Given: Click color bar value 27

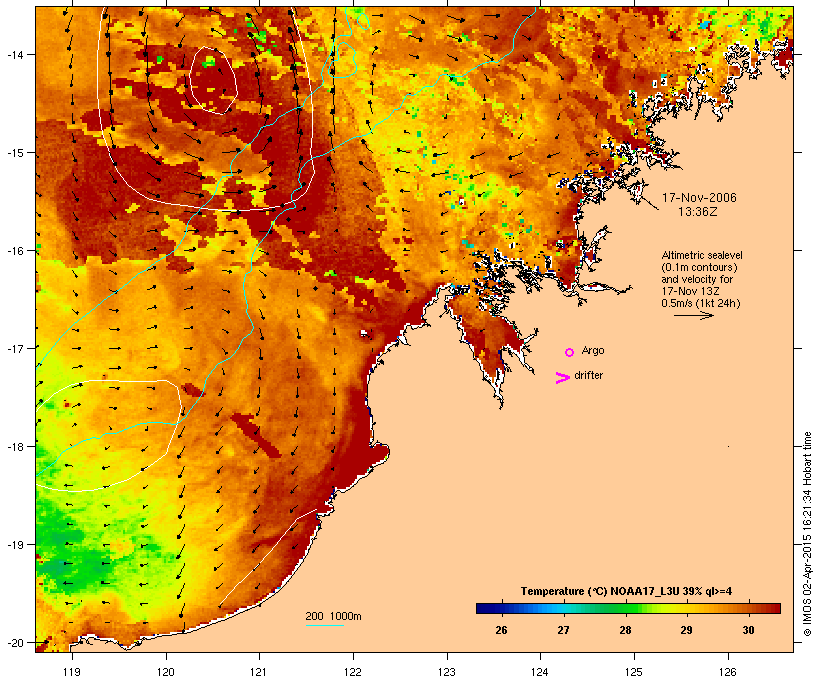Looking at the screenshot, I should click(563, 630).
